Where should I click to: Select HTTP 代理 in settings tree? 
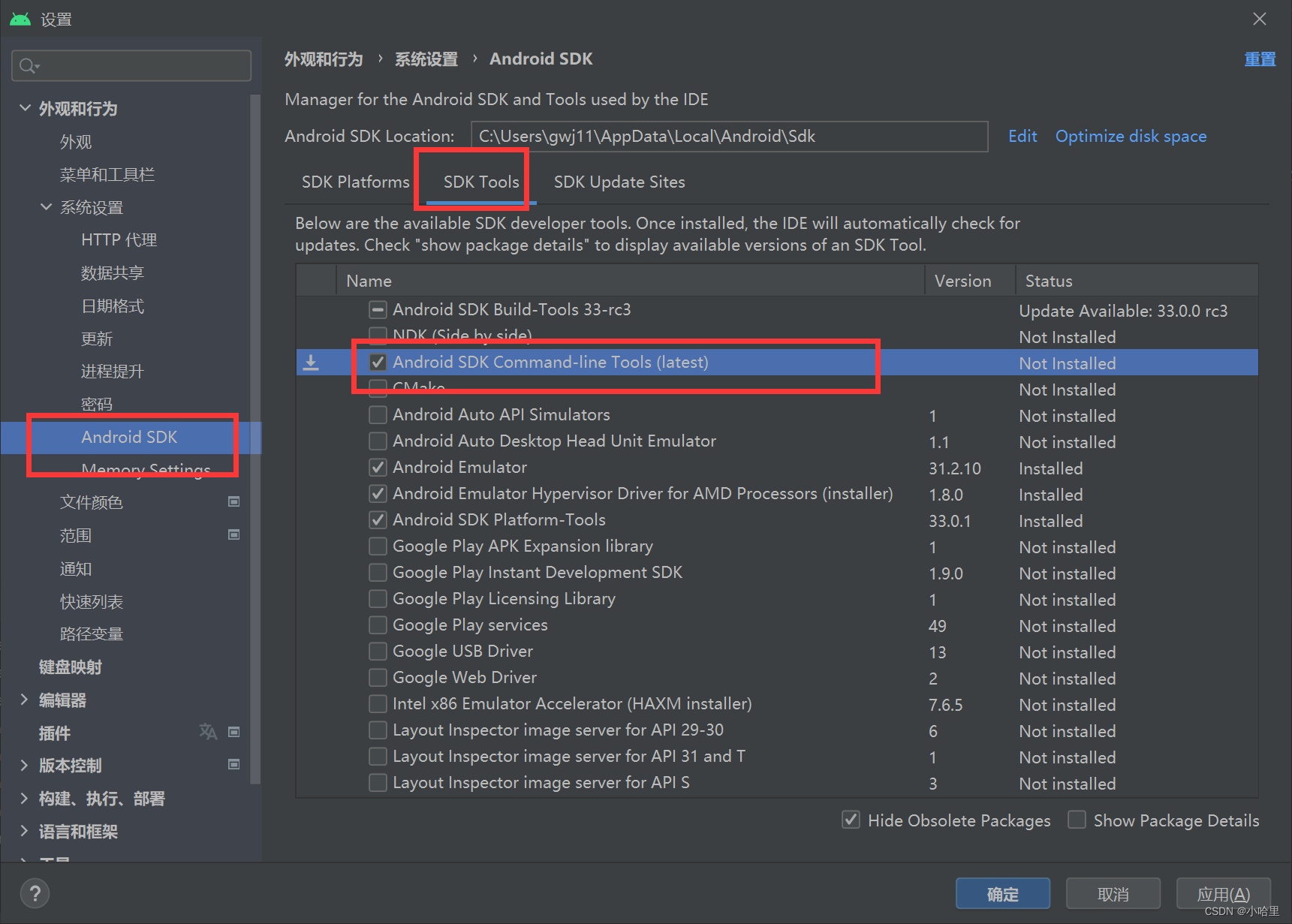click(x=119, y=240)
